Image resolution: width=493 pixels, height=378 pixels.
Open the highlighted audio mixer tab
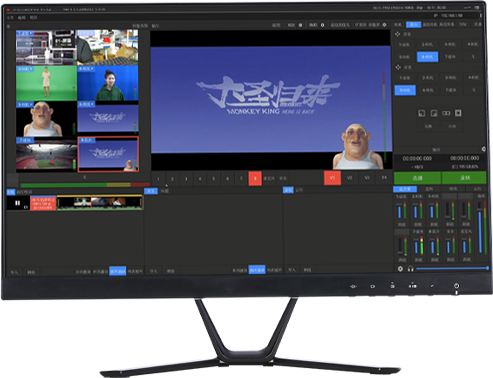click(405, 189)
